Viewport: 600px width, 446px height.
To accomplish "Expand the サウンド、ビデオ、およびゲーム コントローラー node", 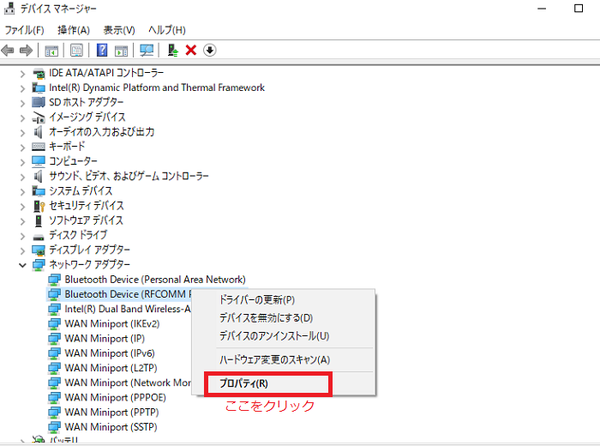I will click(23, 177).
